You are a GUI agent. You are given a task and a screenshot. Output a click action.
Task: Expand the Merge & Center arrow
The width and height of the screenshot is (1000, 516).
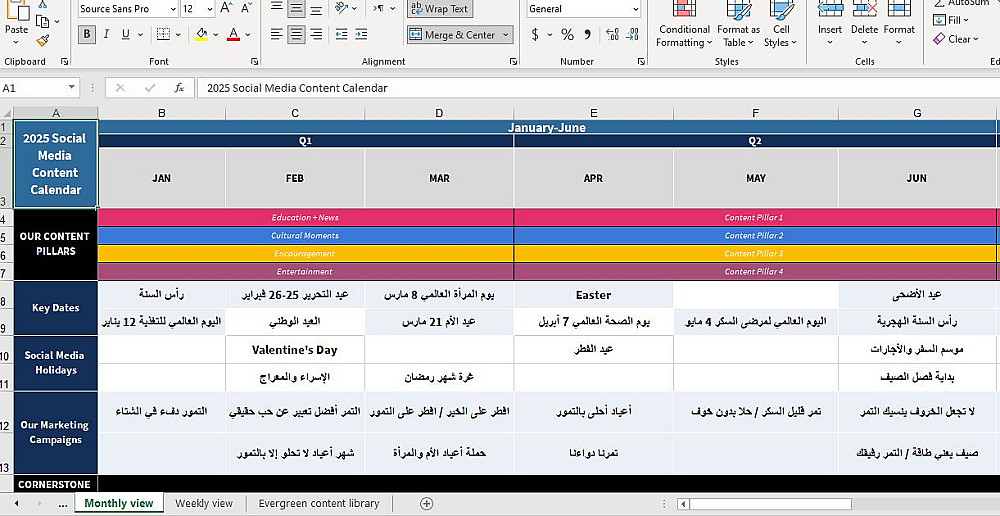point(506,35)
